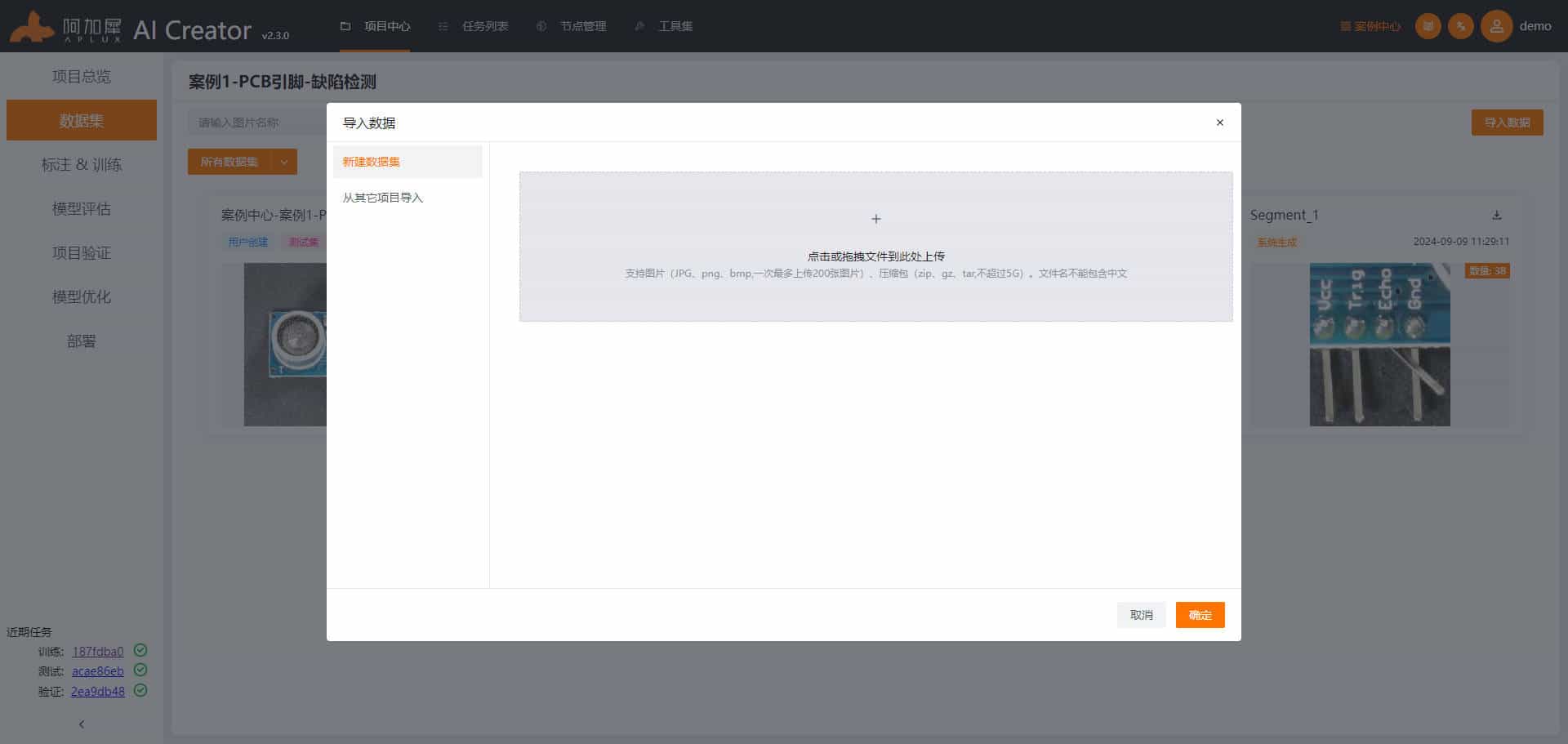Click the 系统生成 tag
The width and height of the screenshot is (1568, 744).
[1277, 243]
